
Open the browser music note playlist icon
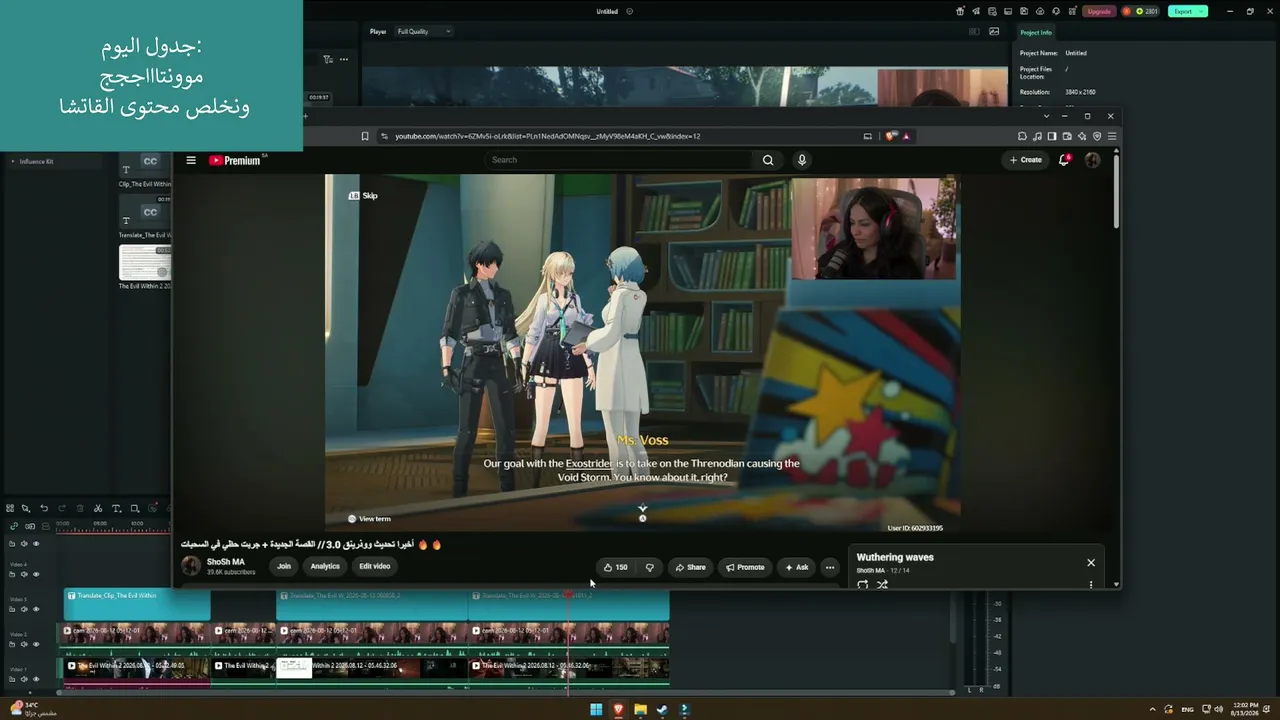[1037, 136]
